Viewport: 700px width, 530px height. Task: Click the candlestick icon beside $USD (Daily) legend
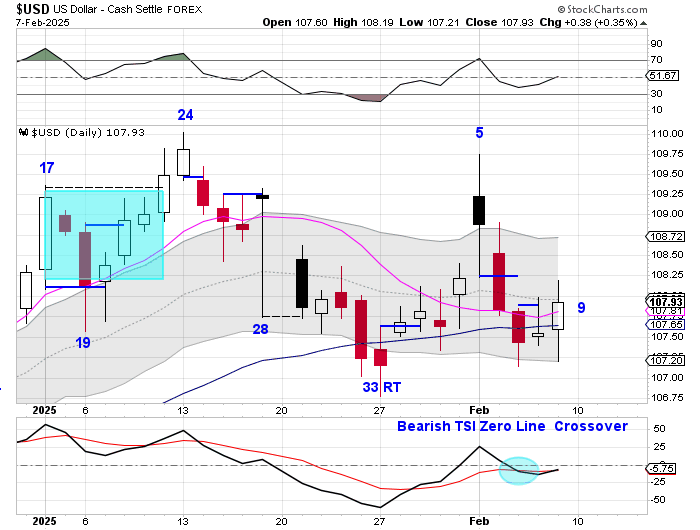point(23,131)
